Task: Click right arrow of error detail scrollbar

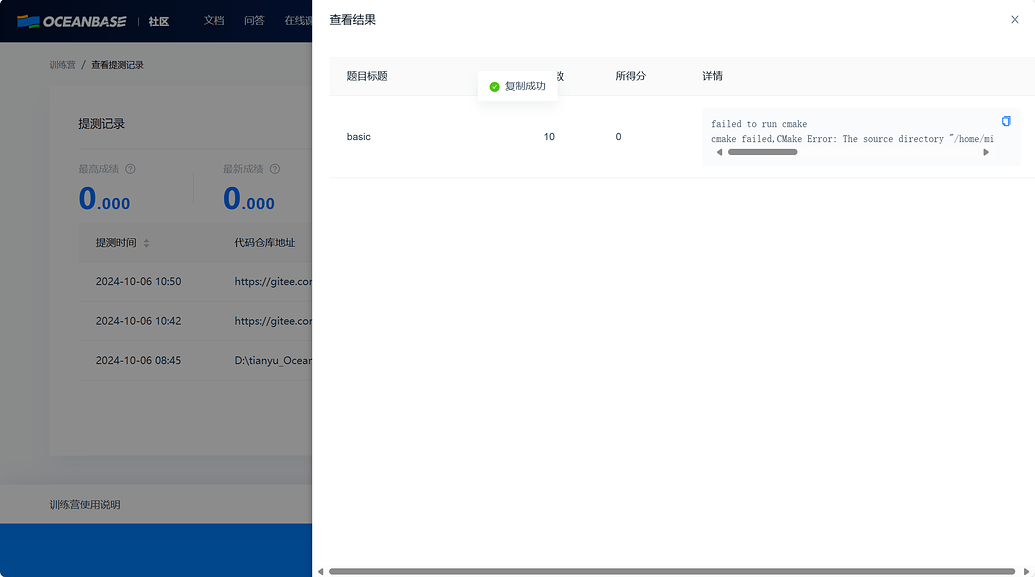Action: (986, 153)
